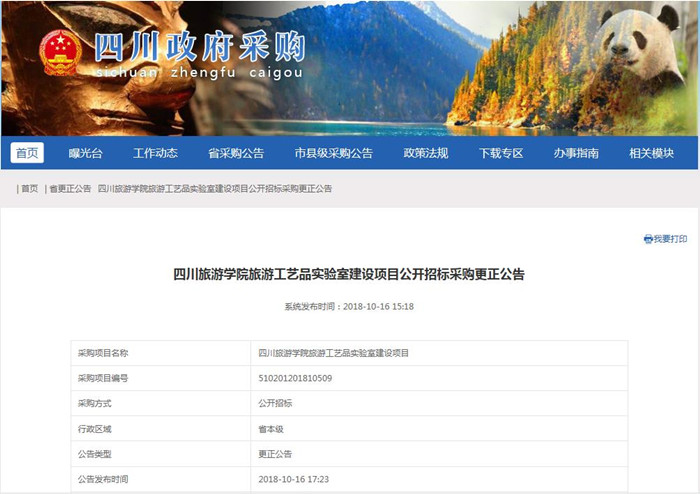Viewport: 700px width, 494px height.
Task: Click the 四川政府采购 site title
Action: coord(200,47)
